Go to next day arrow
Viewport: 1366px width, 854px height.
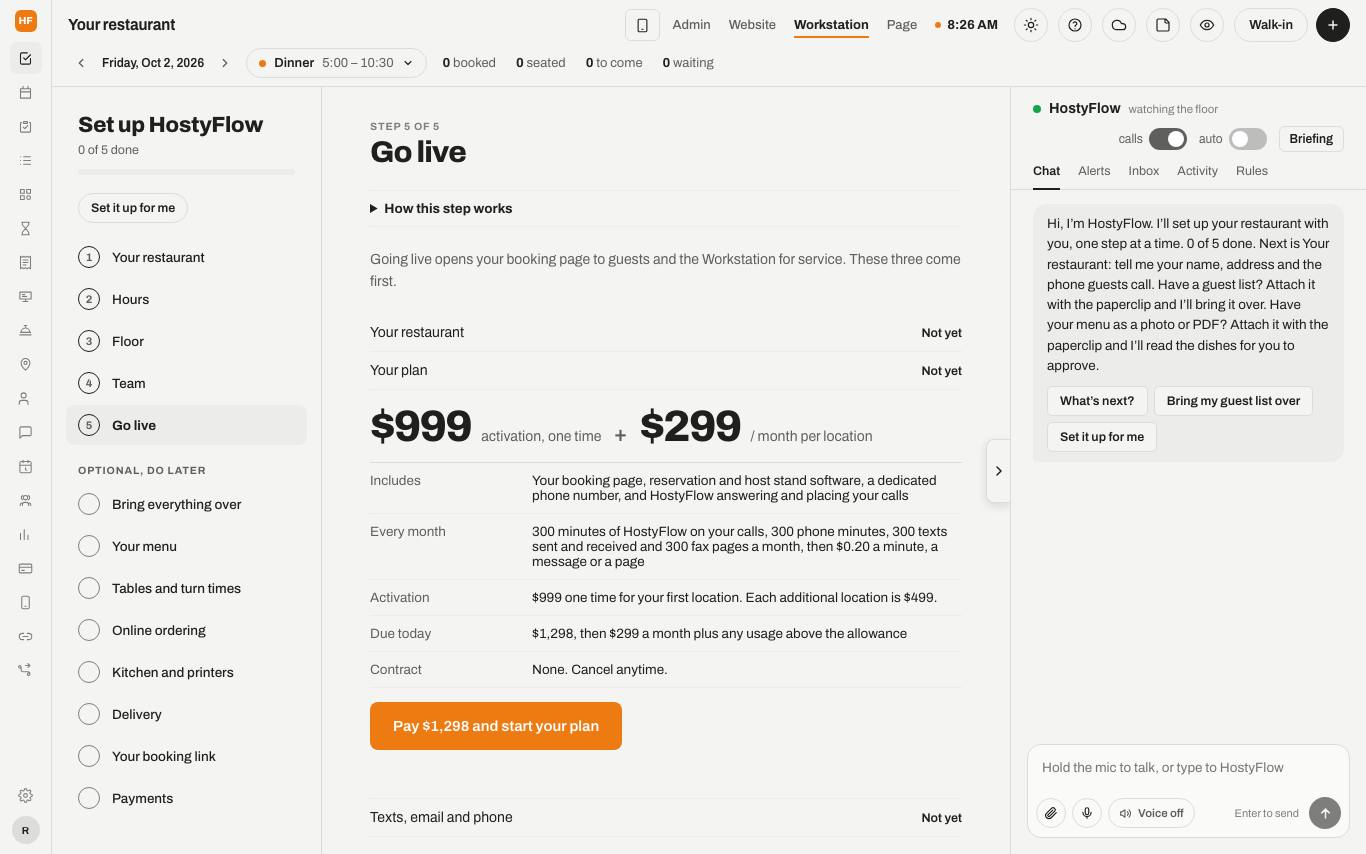pyautogui.click(x=225, y=63)
